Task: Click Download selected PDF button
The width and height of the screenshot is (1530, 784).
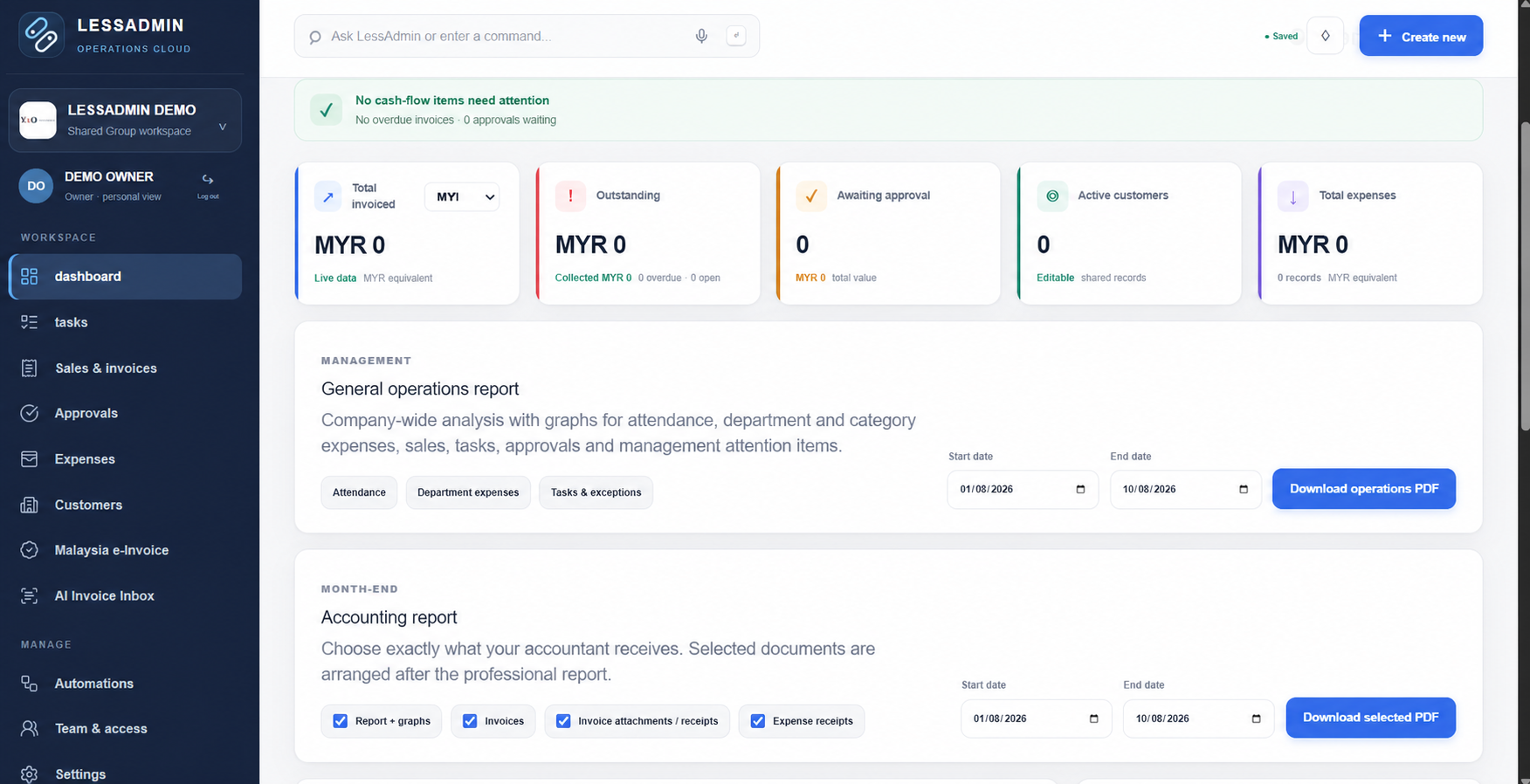Action: tap(1371, 718)
